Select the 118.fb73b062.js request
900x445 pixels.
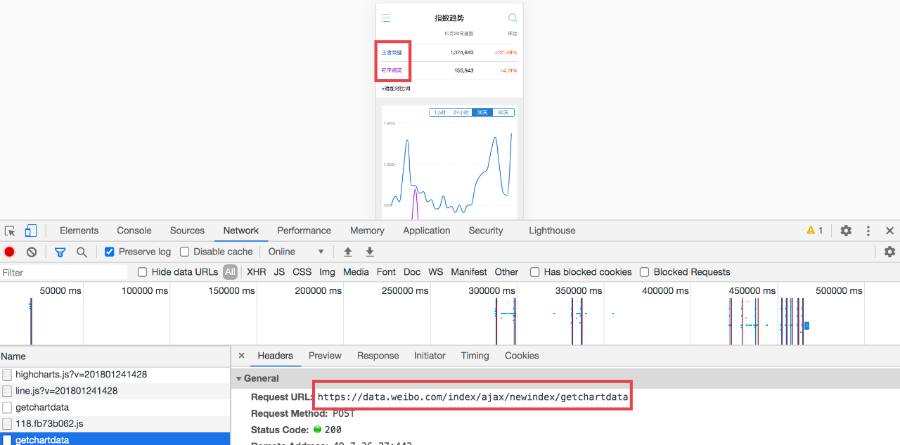(x=115, y=424)
